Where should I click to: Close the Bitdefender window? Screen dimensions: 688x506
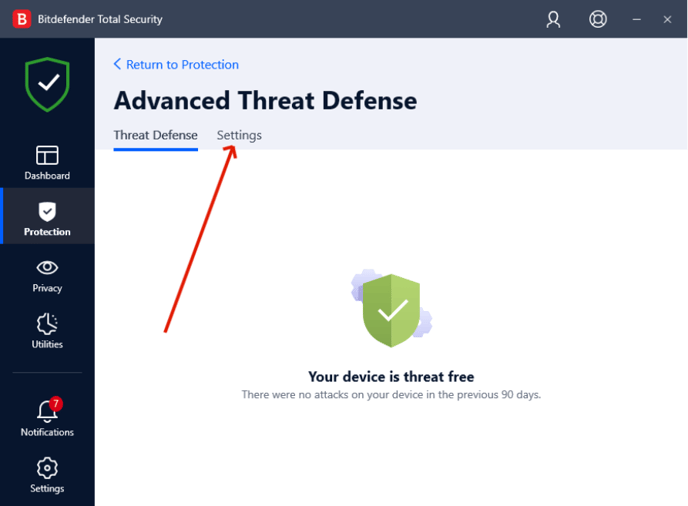[x=667, y=19]
